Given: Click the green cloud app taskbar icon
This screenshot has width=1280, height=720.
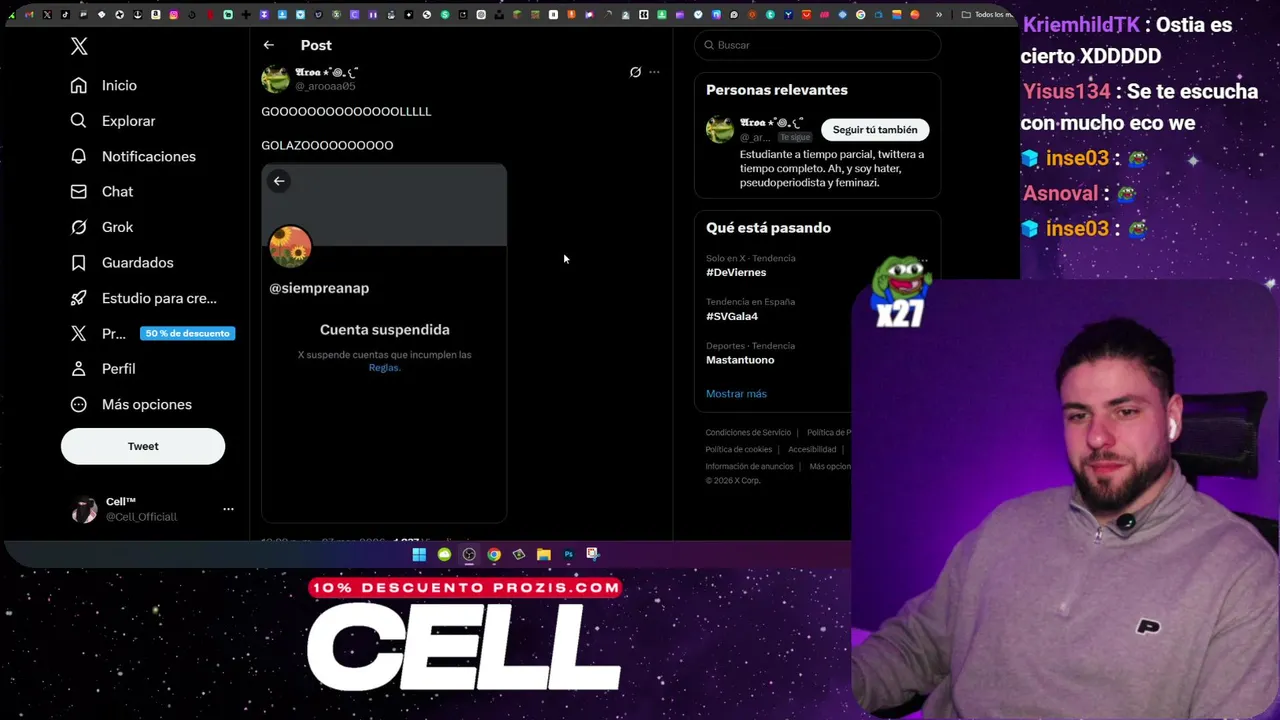Looking at the screenshot, I should pyautogui.click(x=444, y=554).
